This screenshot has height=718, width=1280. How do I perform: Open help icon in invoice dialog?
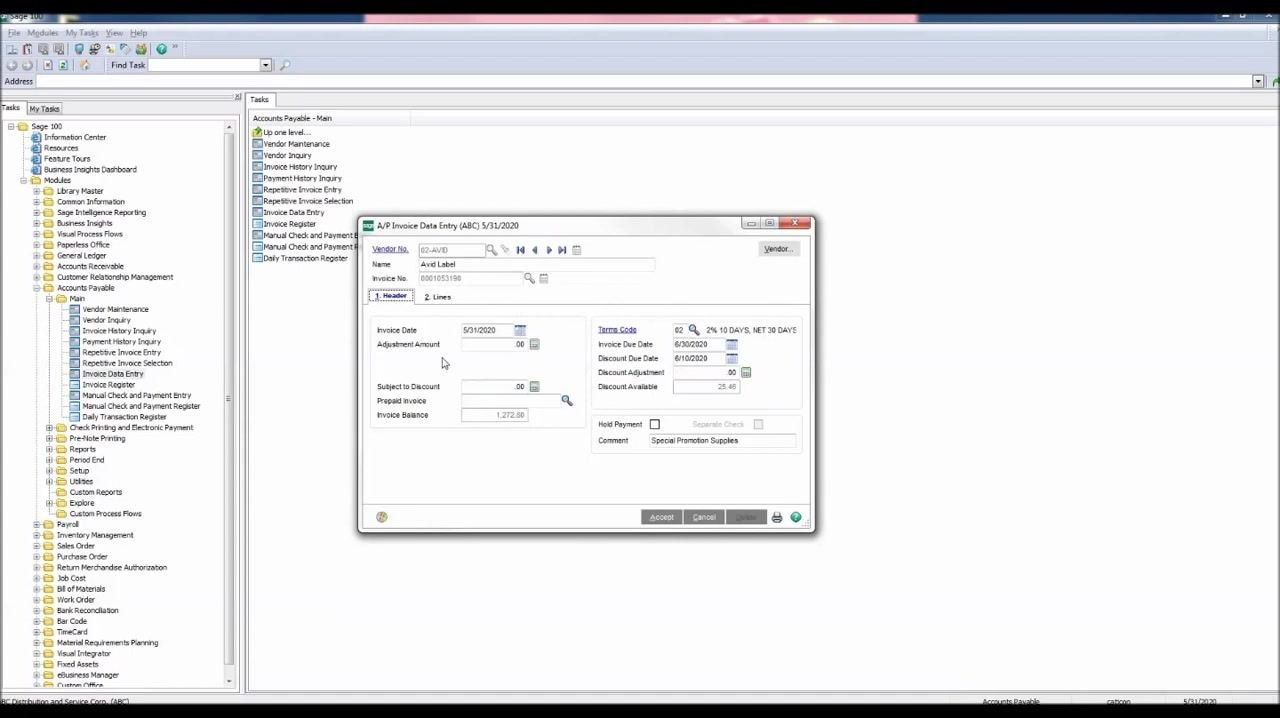point(796,517)
